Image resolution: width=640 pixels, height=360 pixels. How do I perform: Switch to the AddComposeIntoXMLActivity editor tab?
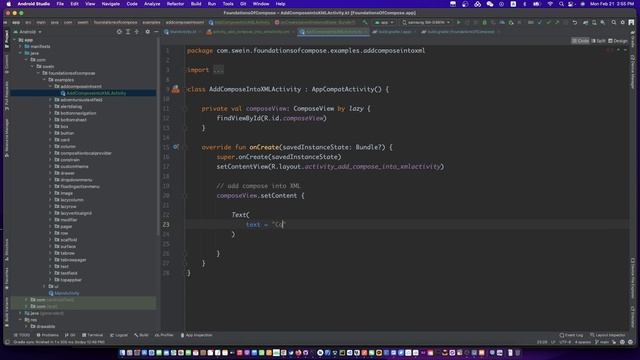tap(333, 31)
